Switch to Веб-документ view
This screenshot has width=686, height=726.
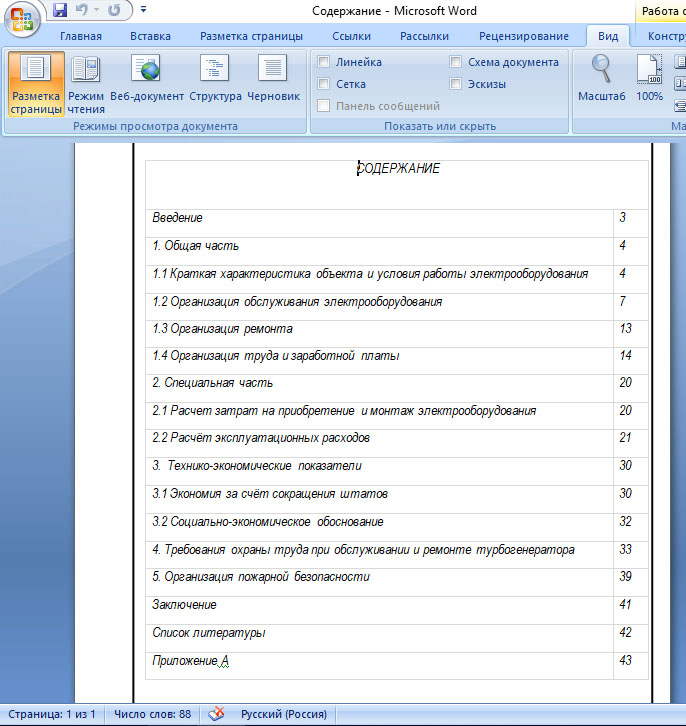[147, 83]
